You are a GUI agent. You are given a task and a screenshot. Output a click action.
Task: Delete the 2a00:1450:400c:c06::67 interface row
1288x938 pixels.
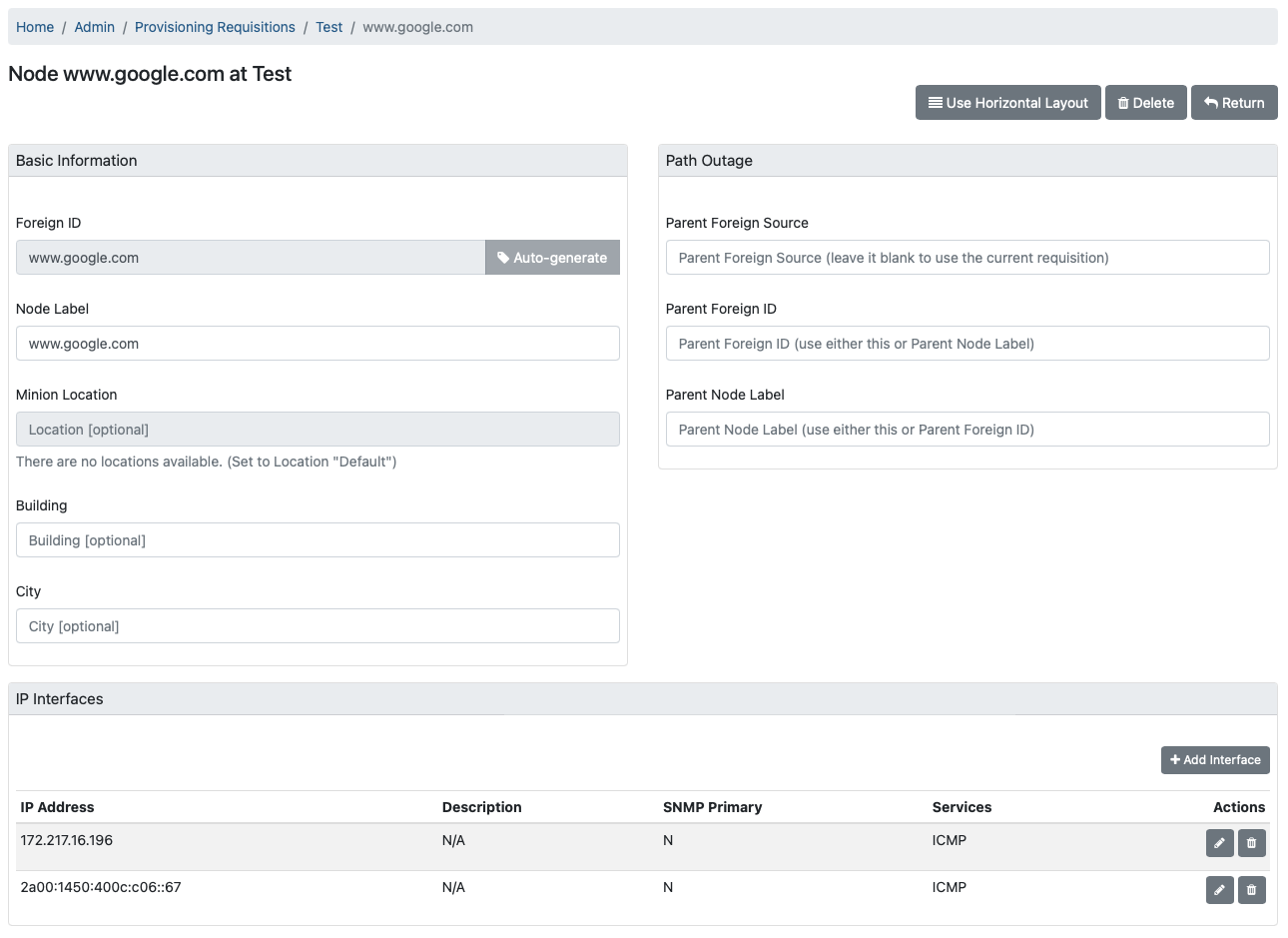click(1251, 890)
